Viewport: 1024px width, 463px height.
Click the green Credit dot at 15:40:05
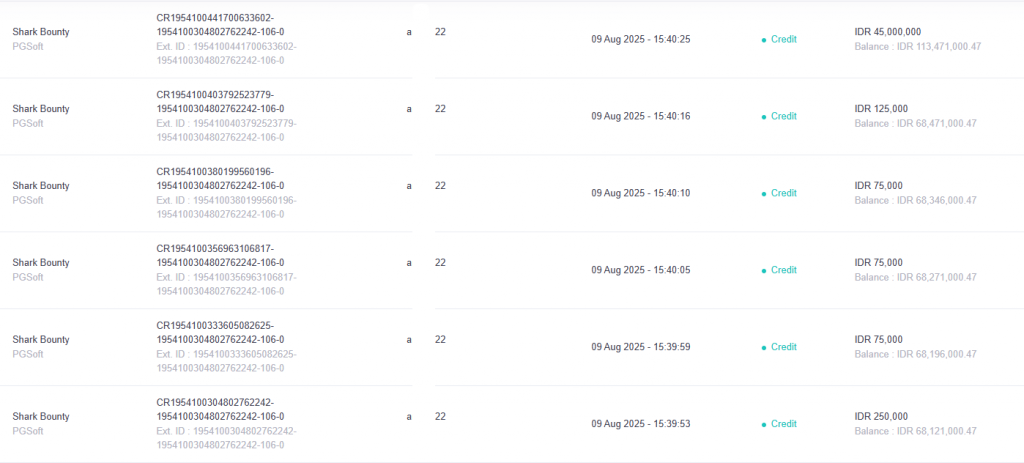click(x=763, y=271)
